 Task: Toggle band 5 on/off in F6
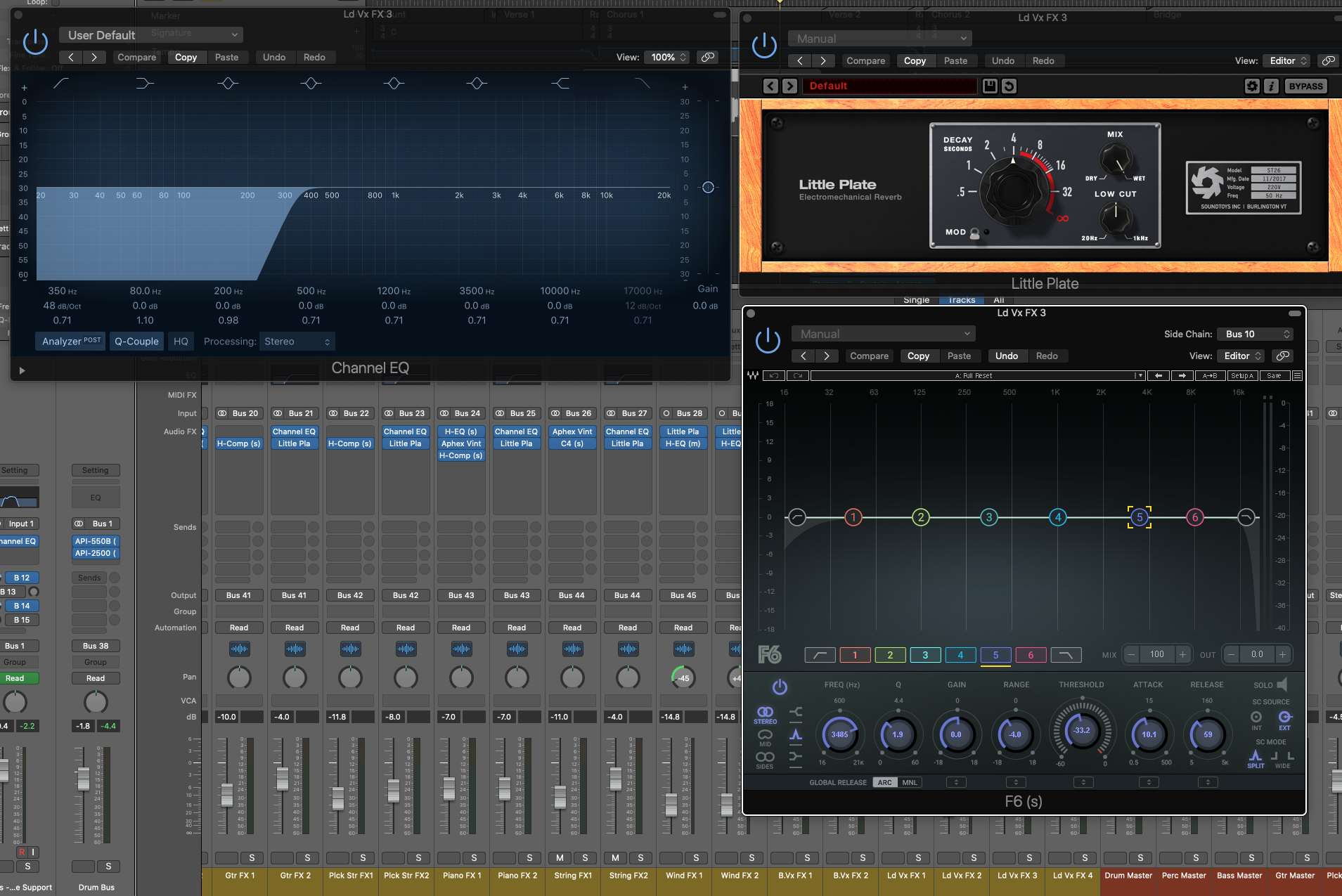pos(779,687)
